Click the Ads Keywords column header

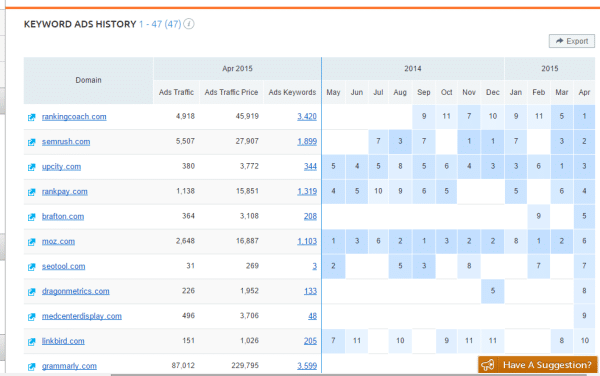pyautogui.click(x=292, y=92)
